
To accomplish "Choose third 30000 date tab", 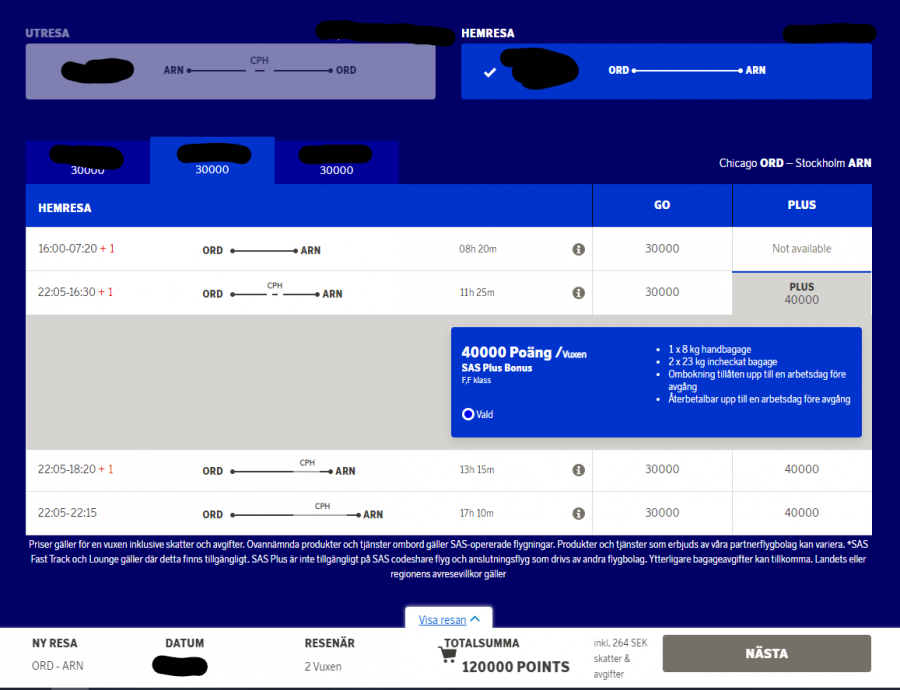I will point(336,164).
